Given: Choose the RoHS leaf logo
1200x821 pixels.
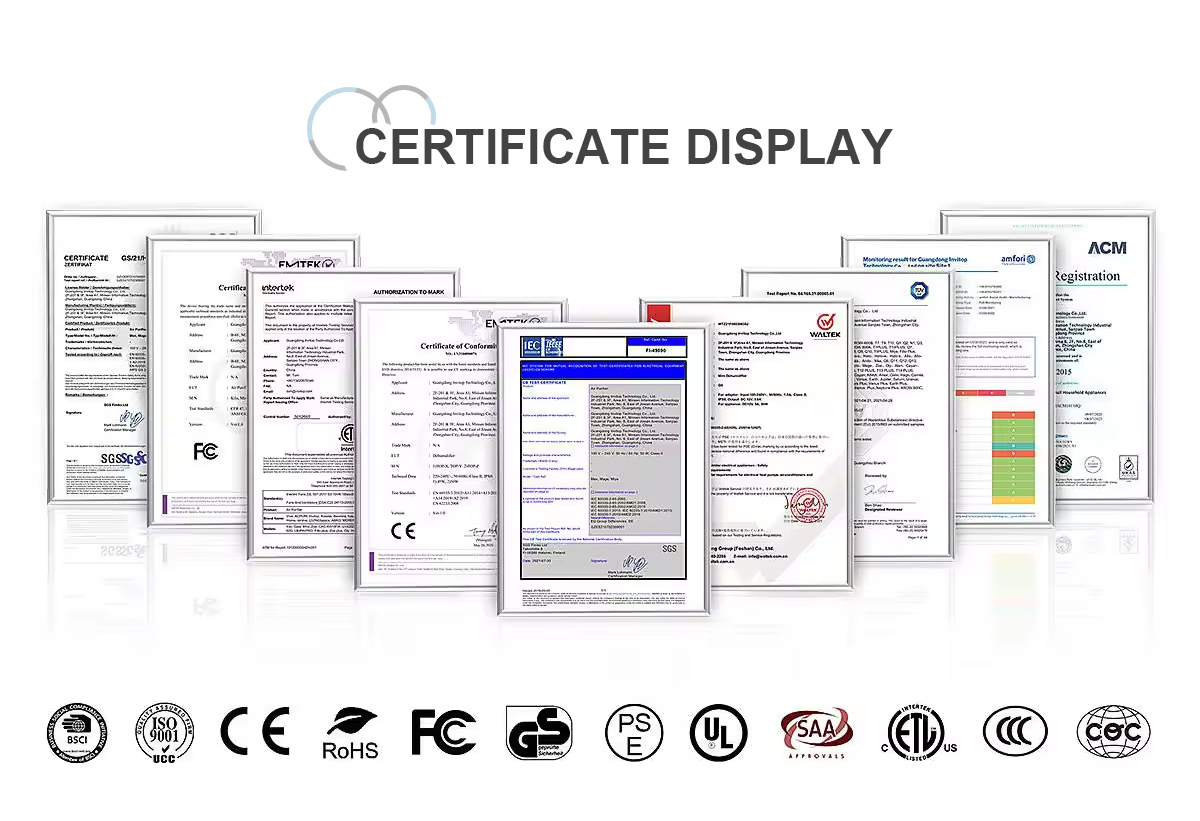Looking at the screenshot, I should pos(350,733).
